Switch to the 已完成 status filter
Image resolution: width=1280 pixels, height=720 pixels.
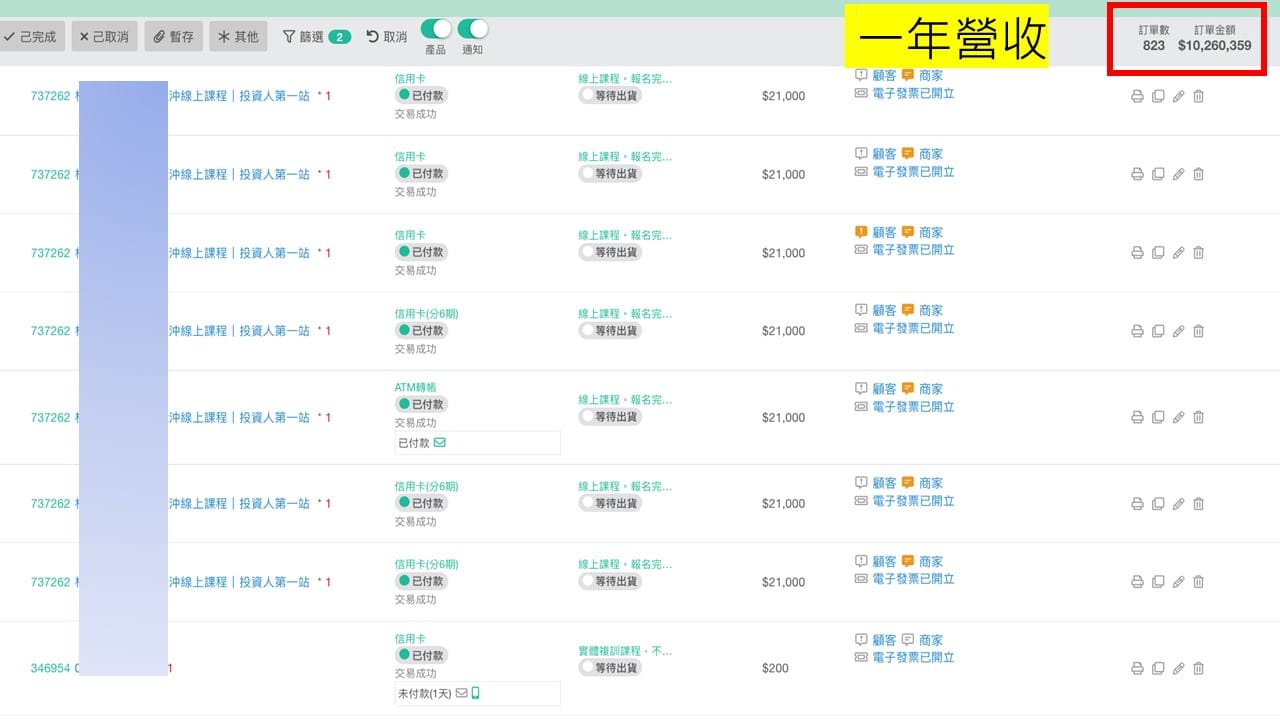31,37
